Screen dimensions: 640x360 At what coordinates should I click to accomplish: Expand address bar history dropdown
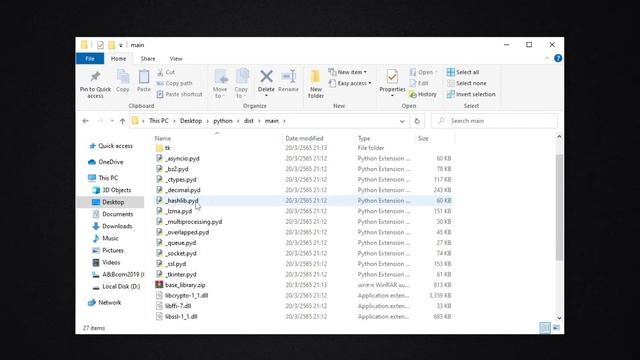click(402, 121)
